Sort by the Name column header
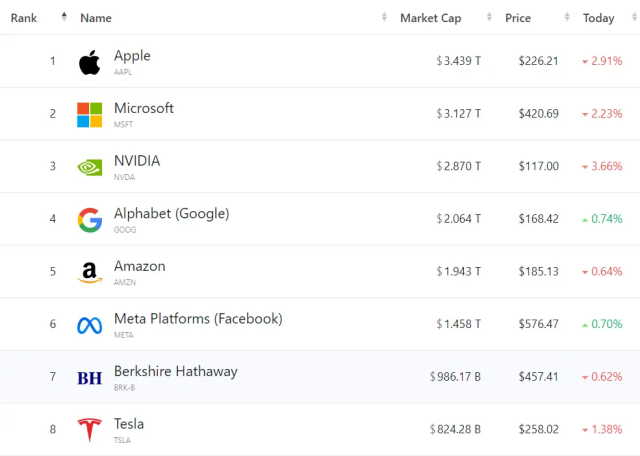Viewport: 640px width, 456px height. 96,18
